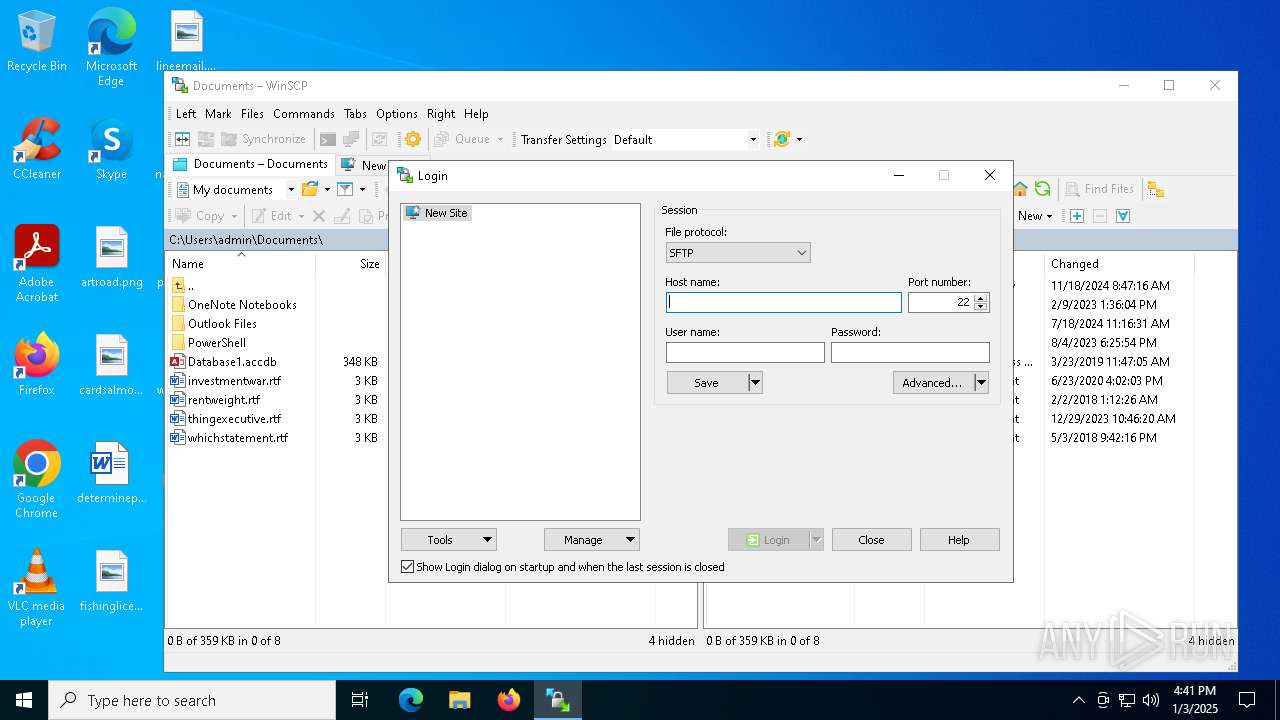Open the Manage dropdown button
Viewport: 1280px width, 720px height.
[x=591, y=539]
